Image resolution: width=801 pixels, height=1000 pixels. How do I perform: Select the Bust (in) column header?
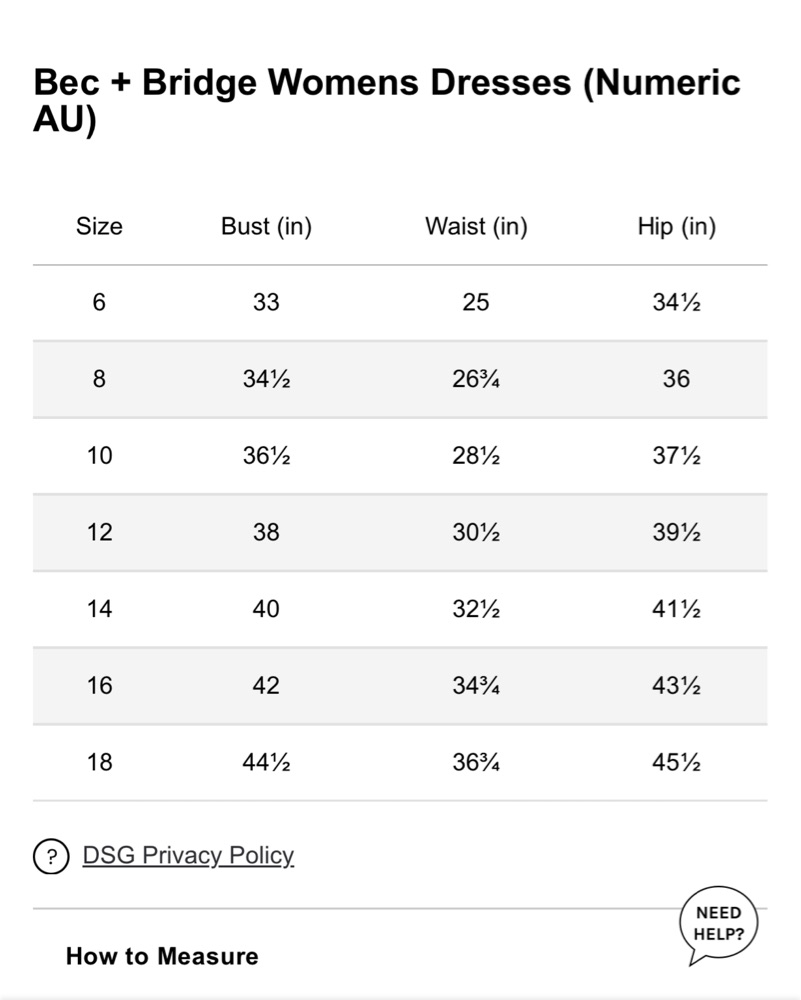click(x=266, y=226)
